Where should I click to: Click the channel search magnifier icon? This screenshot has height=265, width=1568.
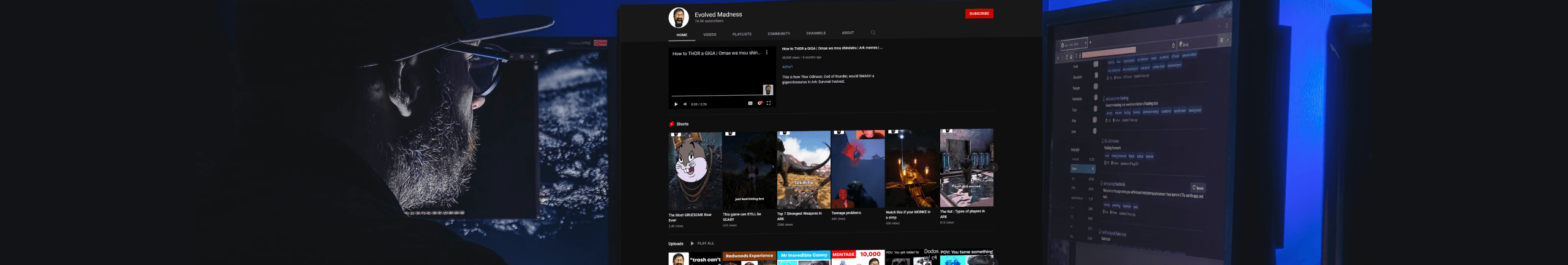873,33
